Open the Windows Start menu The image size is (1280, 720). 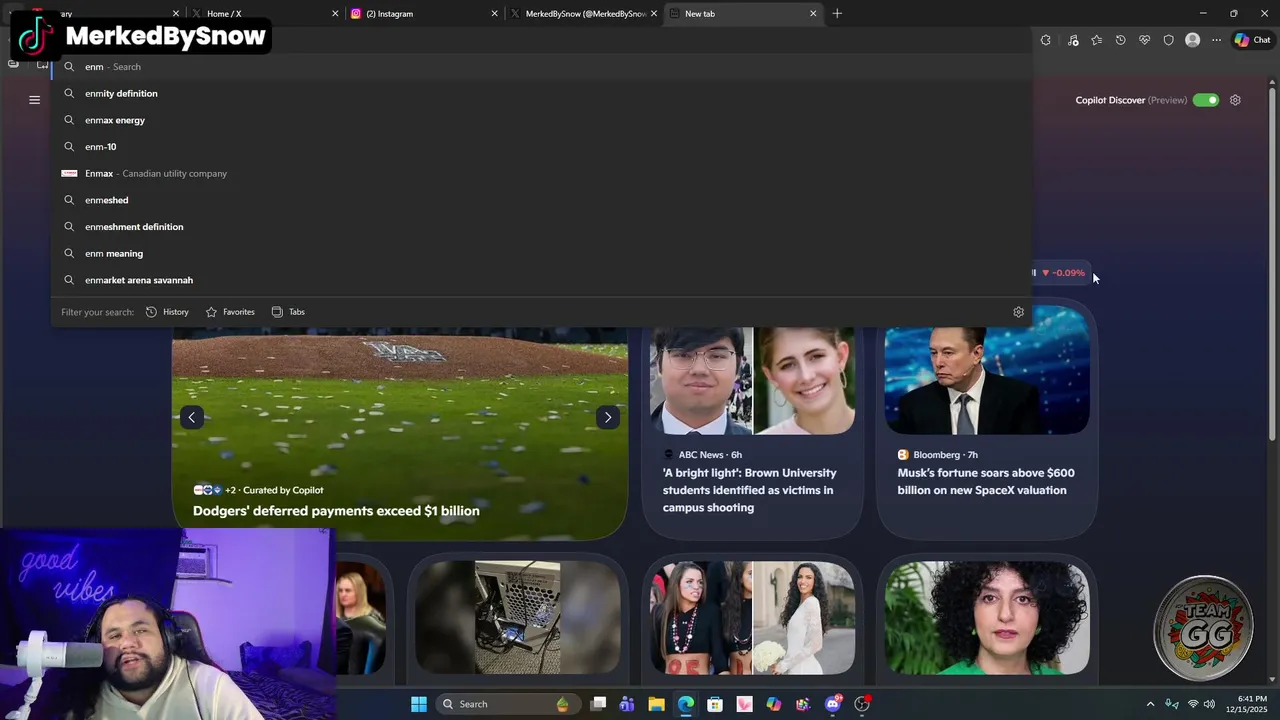coord(419,704)
